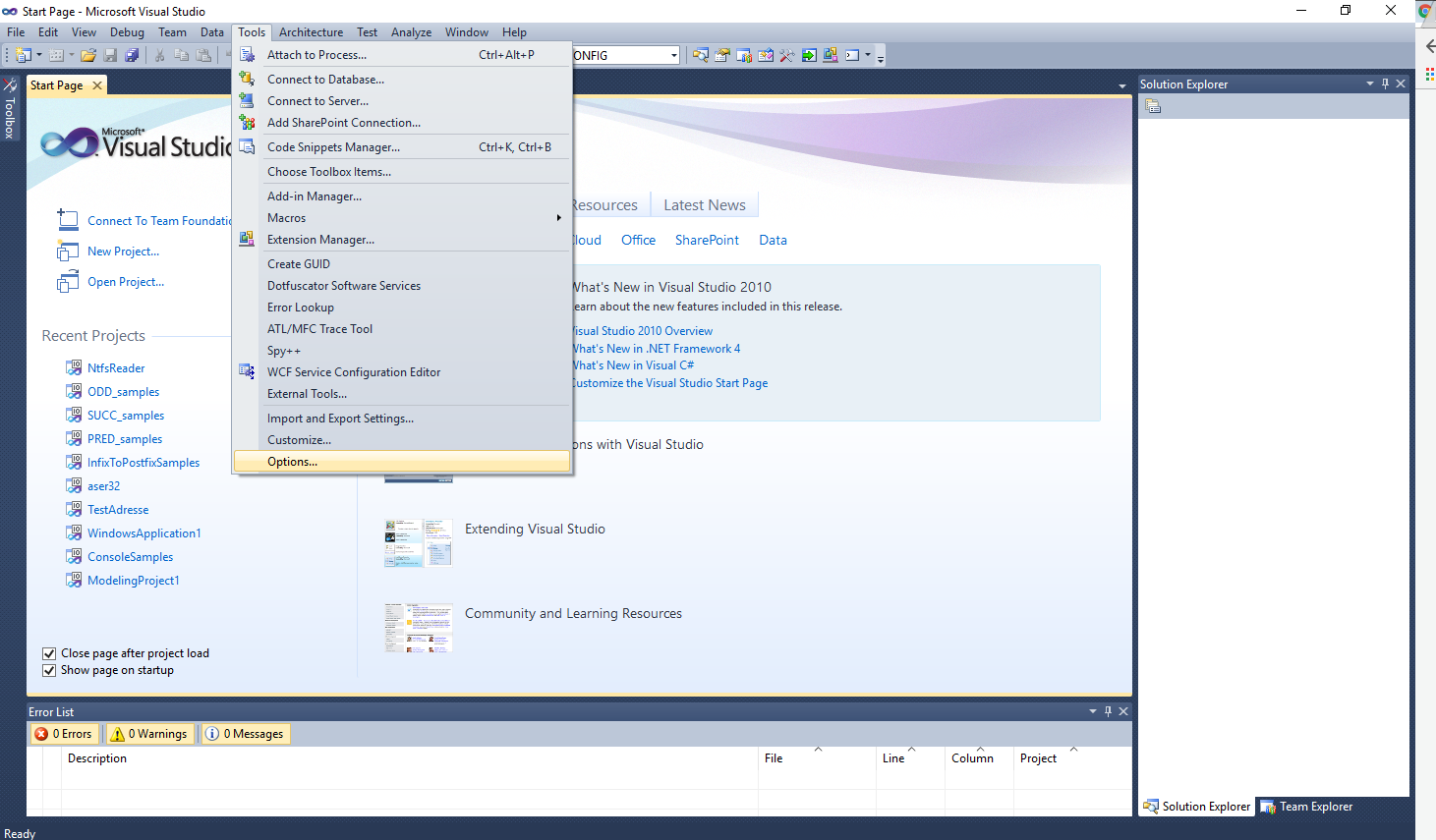Viewport: 1436px width, 840px height.
Task: Open the NtfsReader recent project
Action: 116,368
